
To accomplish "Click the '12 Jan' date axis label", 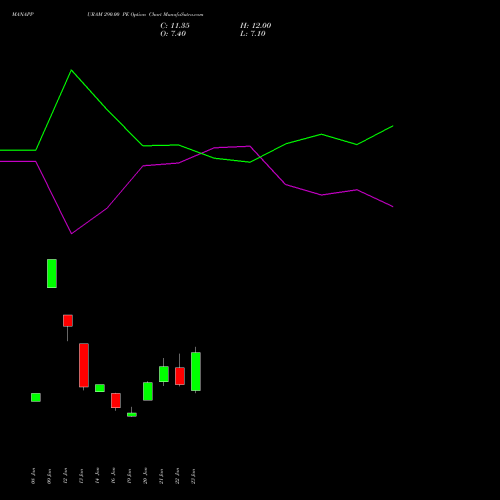I will pyautogui.click(x=65, y=476).
